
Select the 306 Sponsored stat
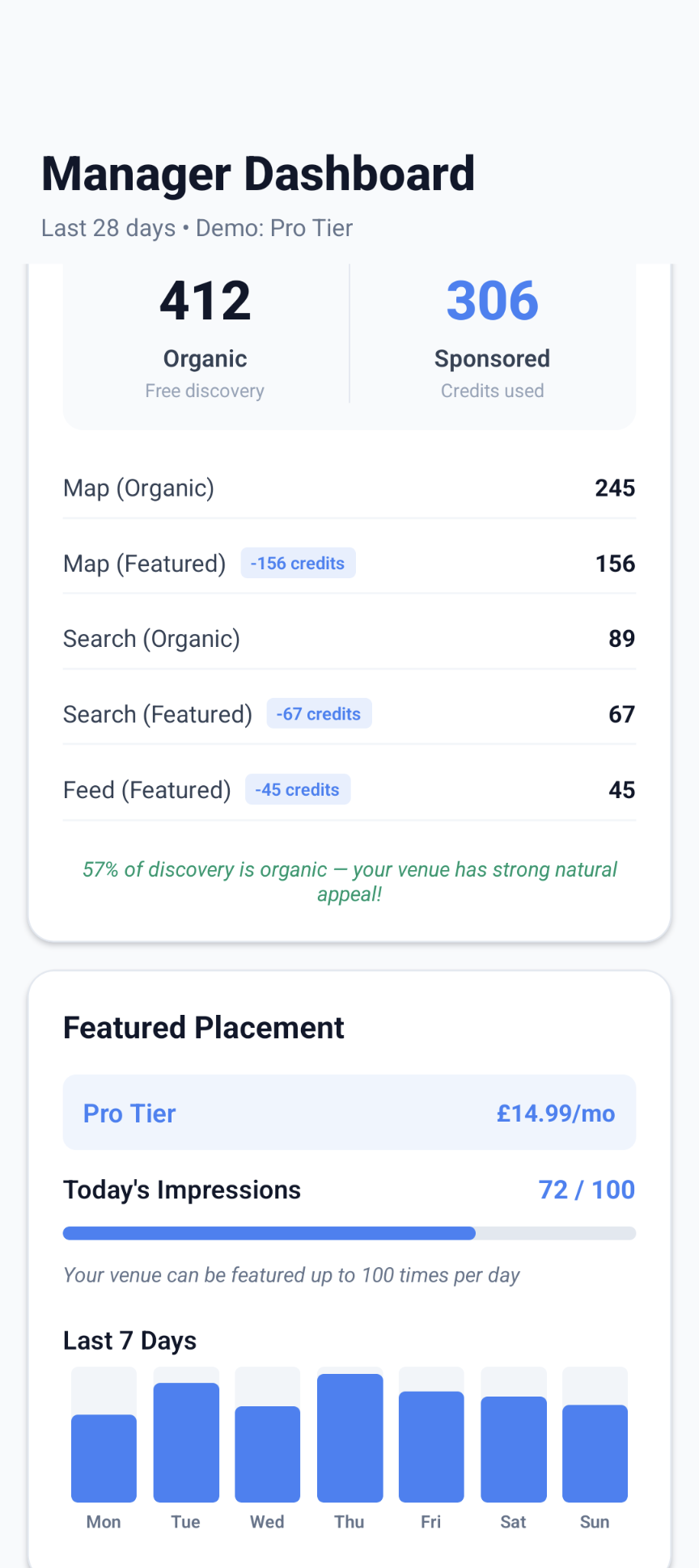(492, 332)
